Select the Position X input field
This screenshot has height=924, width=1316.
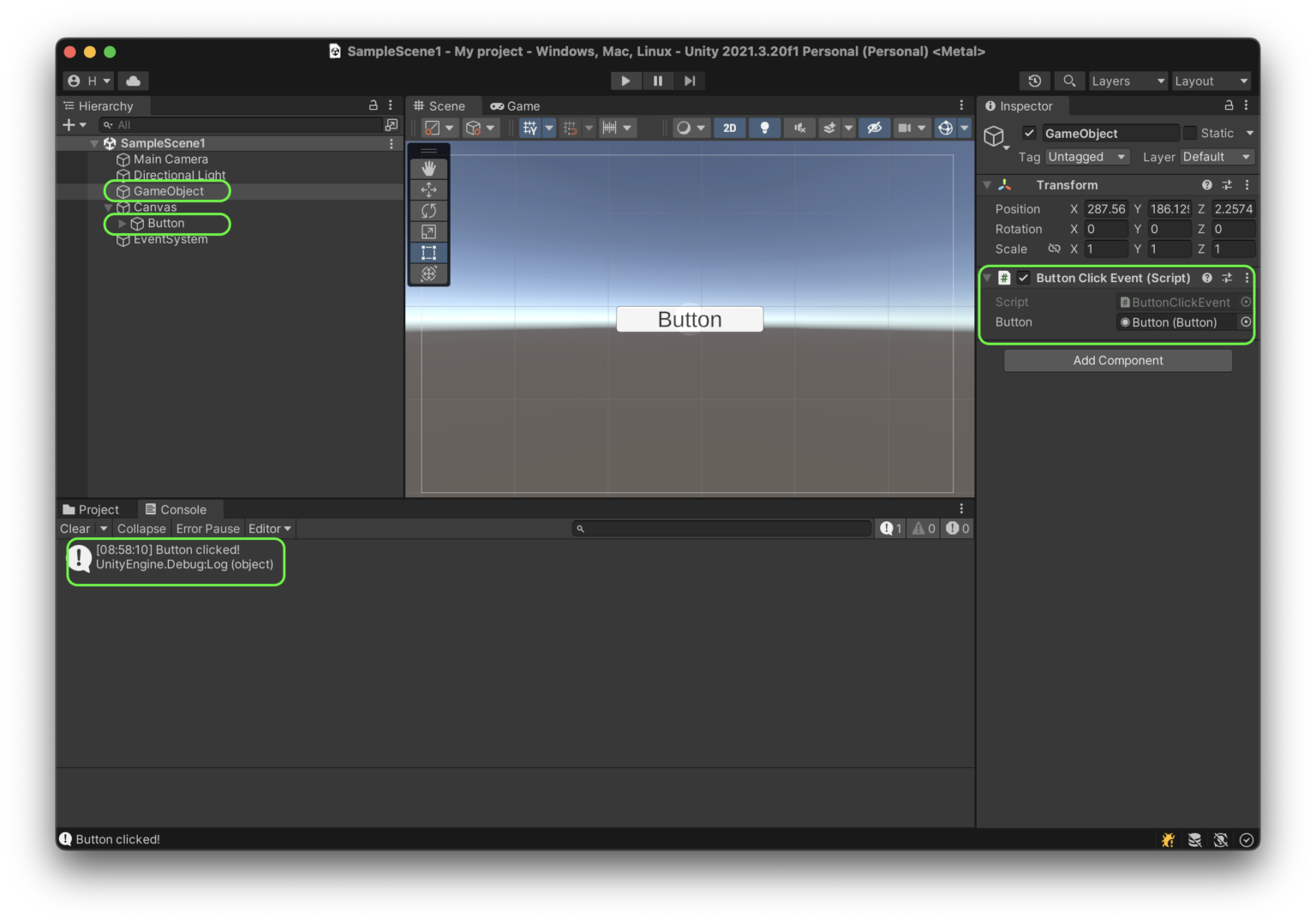[1106, 208]
